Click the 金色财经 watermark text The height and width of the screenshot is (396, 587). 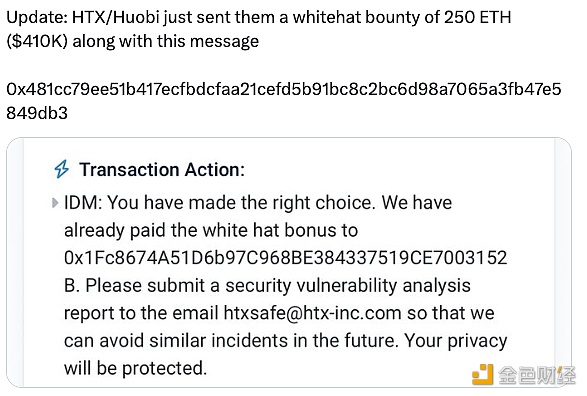click(536, 375)
